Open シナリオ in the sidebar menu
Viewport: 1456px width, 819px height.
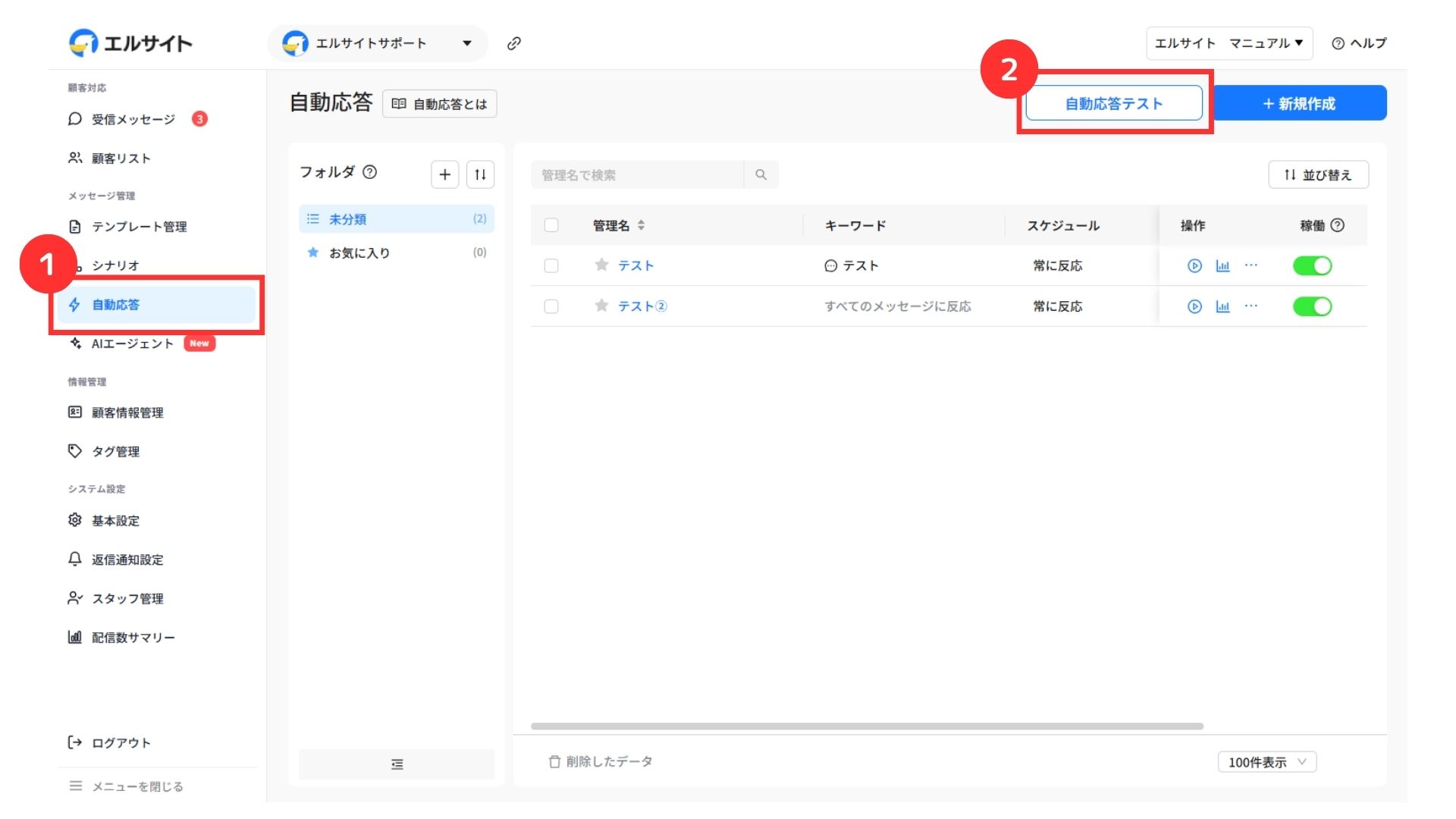coord(115,265)
